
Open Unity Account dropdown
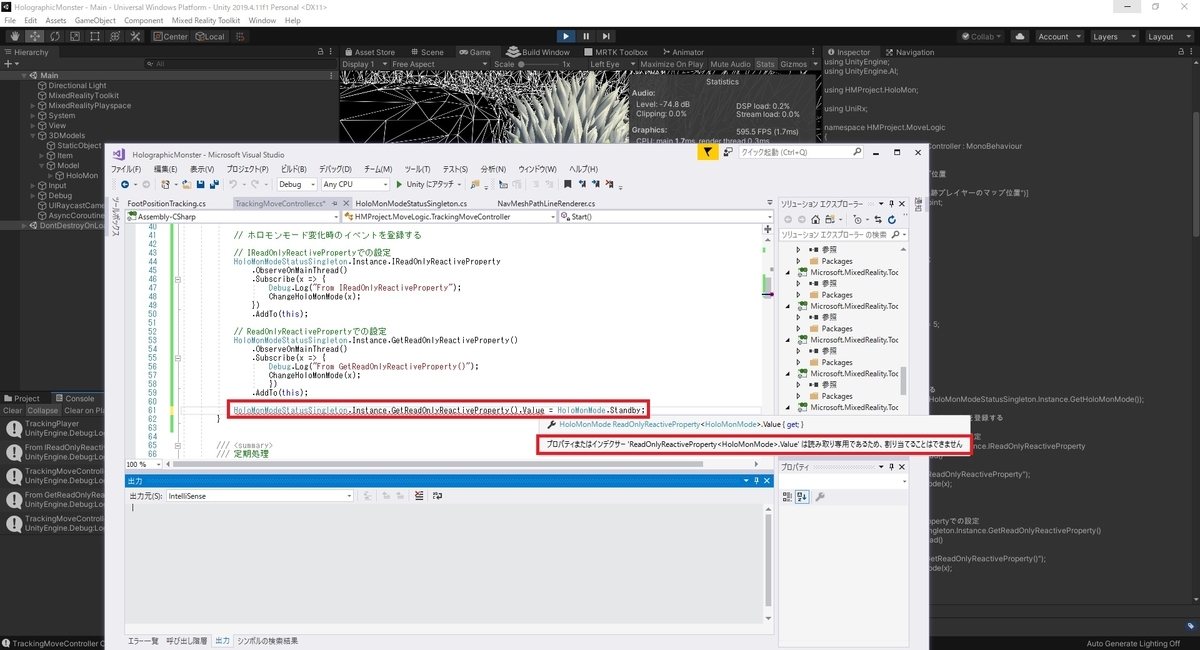pyautogui.click(x=1058, y=36)
